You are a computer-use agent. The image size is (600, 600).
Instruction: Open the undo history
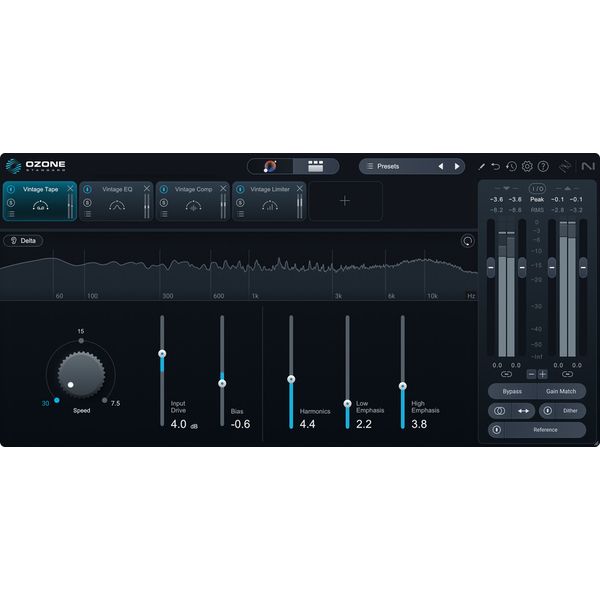[x=511, y=166]
